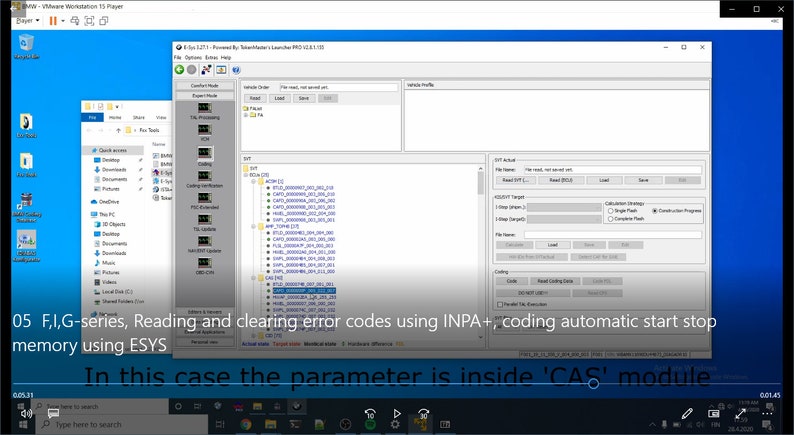Click the connection icon in E-Sys toolbar
The width and height of the screenshot is (794, 435).
[206, 70]
